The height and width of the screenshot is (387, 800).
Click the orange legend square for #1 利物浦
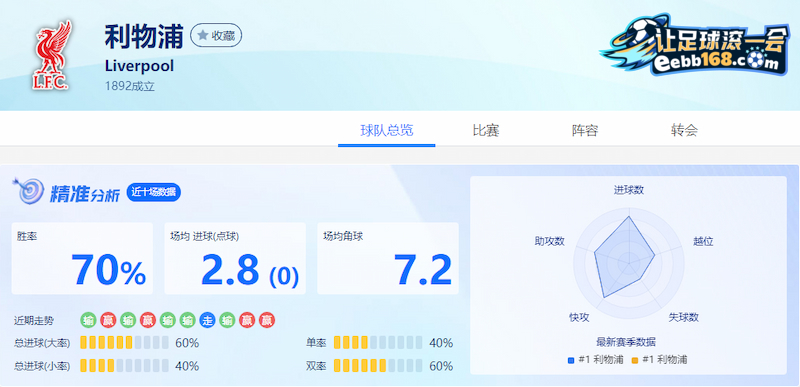click(x=635, y=360)
